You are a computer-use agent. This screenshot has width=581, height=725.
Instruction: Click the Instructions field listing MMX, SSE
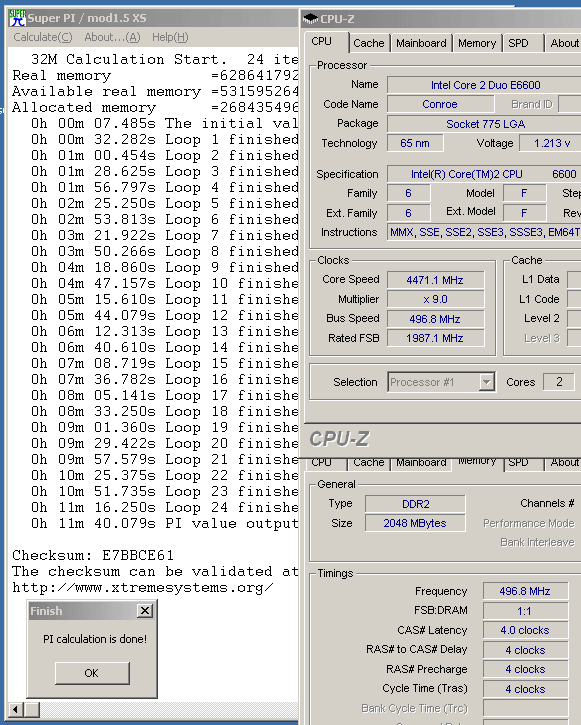(484, 232)
